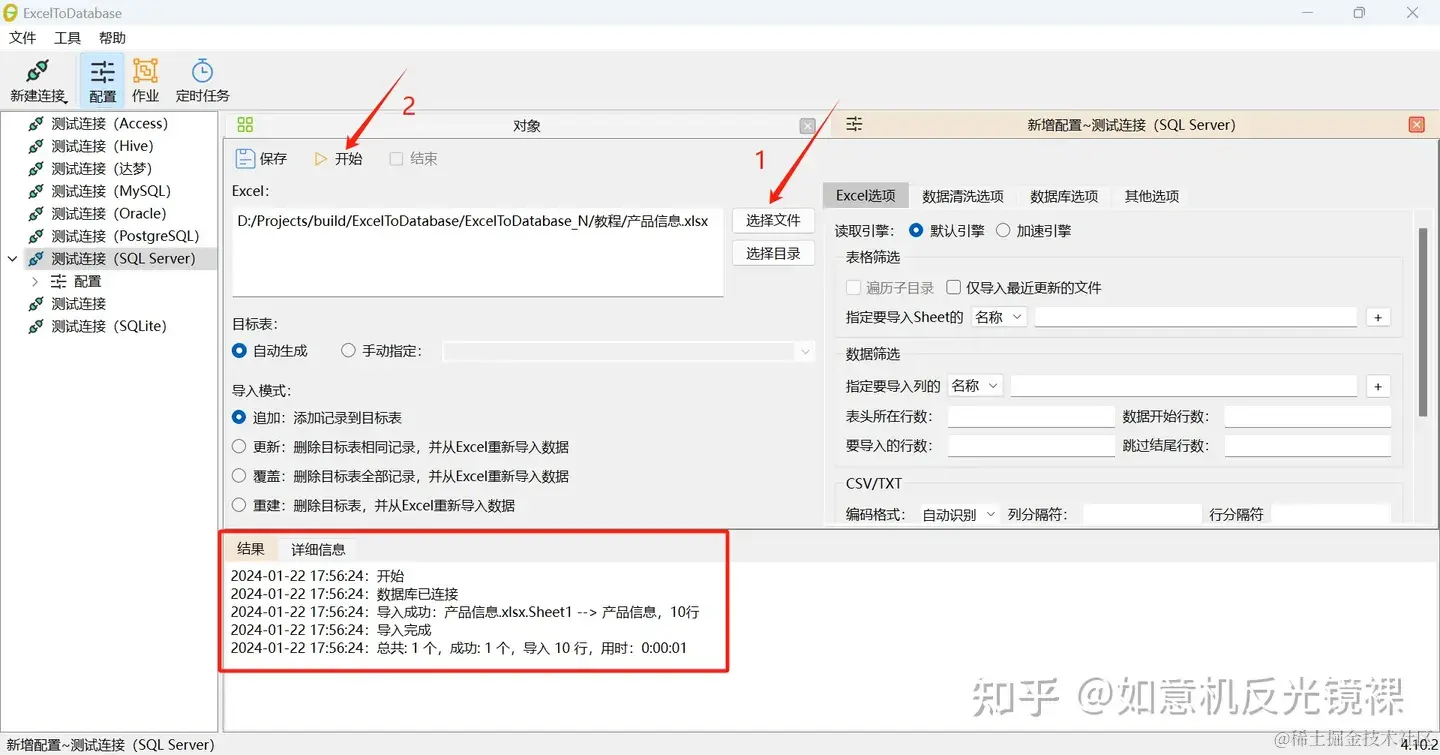The width and height of the screenshot is (1440, 755).
Task: Select 自动生成 target table radio button
Action: pos(239,351)
